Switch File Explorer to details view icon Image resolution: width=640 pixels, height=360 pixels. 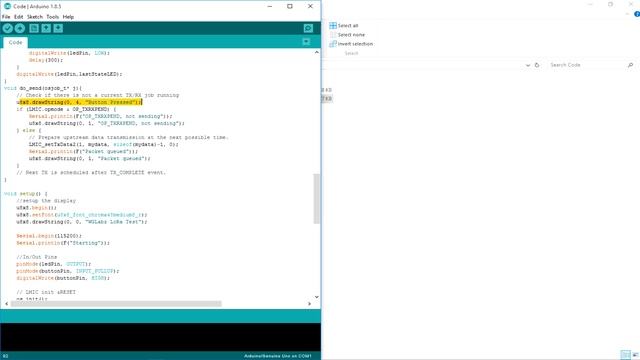pyautogui.click(x=625, y=355)
